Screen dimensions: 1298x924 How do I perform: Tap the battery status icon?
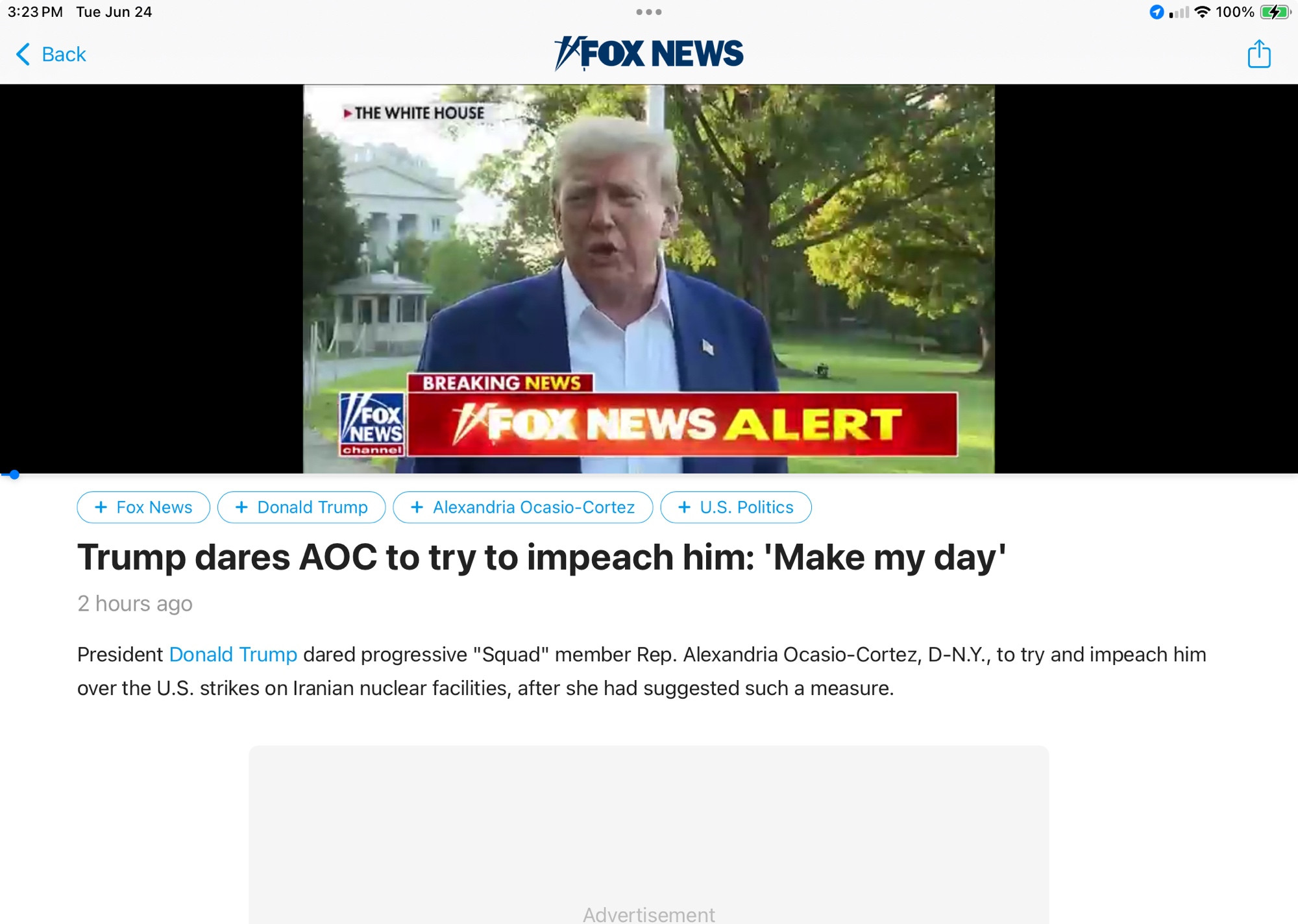(x=1275, y=12)
